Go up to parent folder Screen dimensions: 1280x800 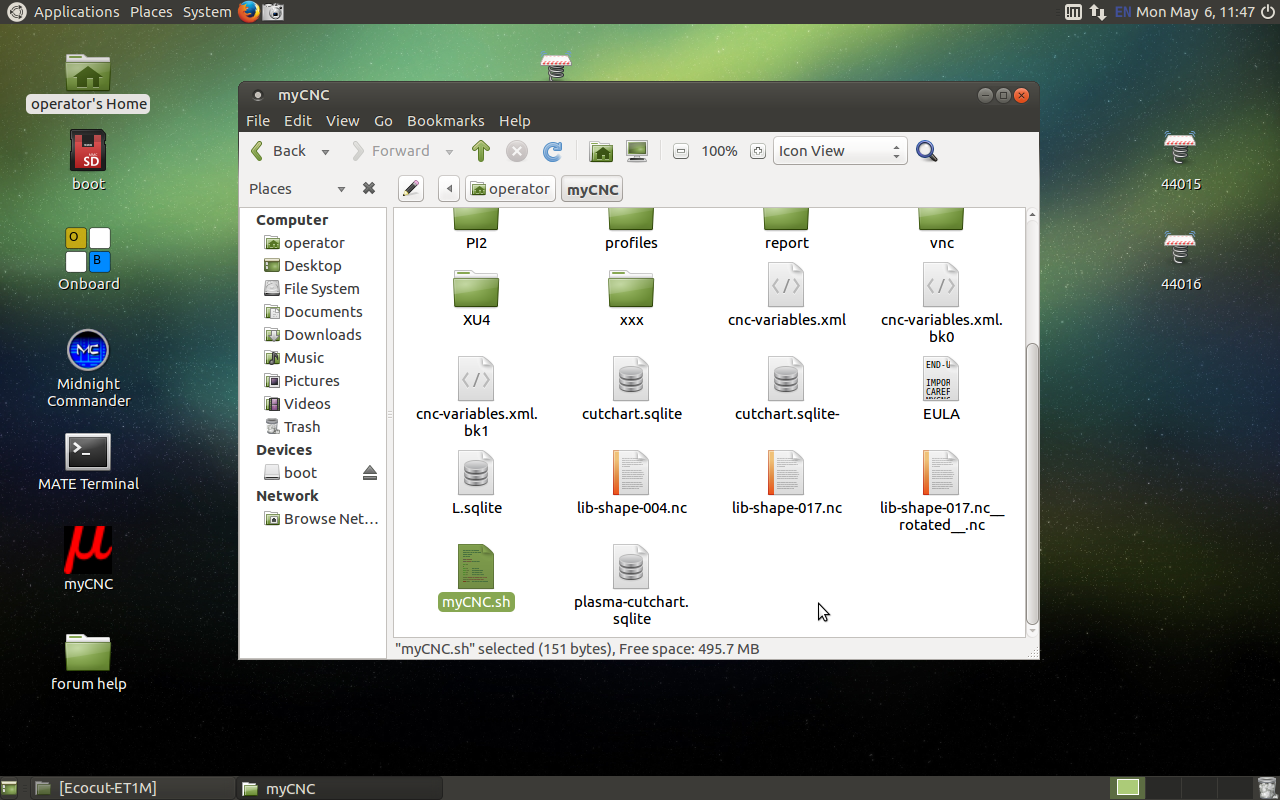tap(481, 151)
